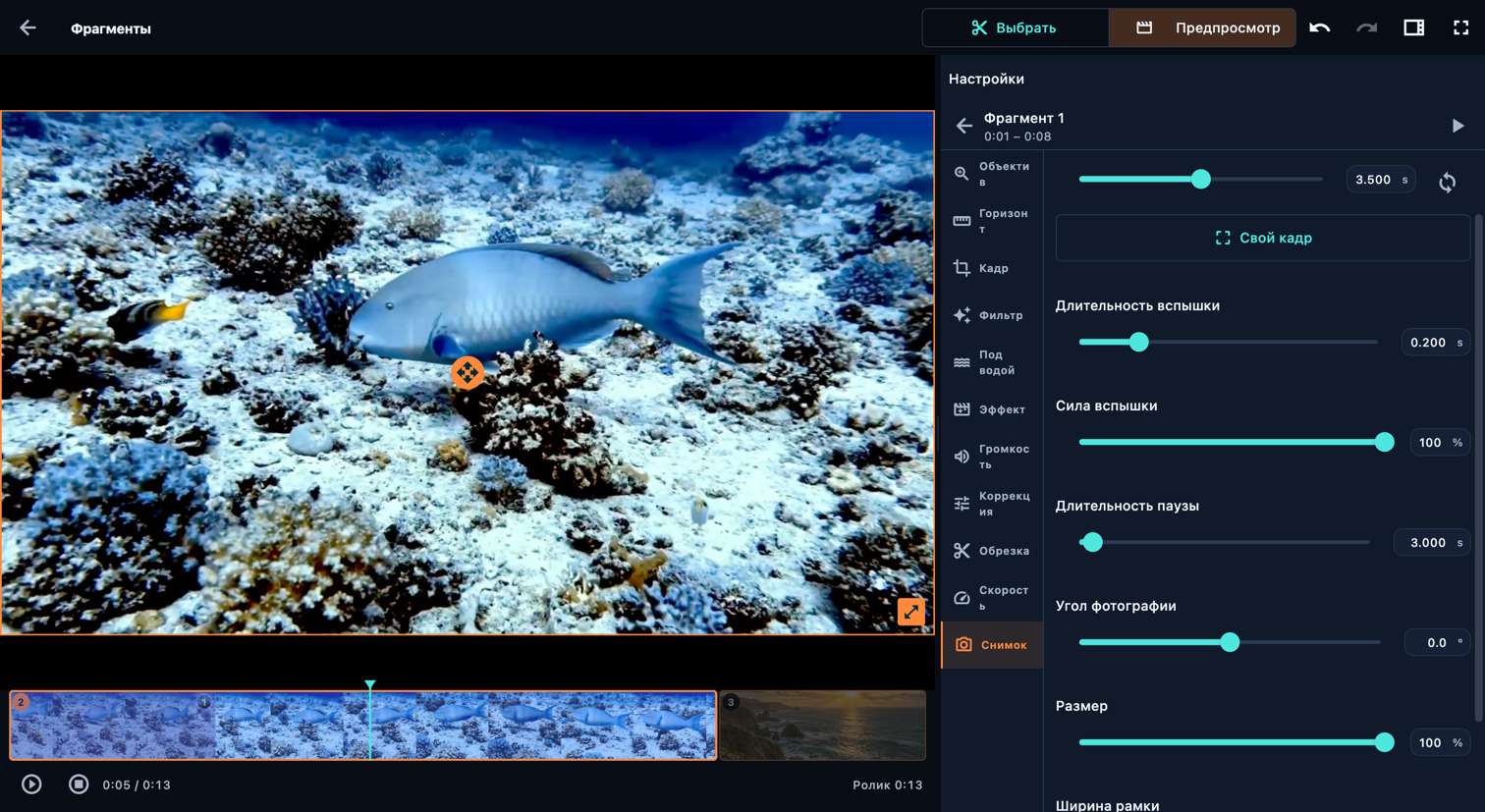Redo the last action

(1366, 27)
